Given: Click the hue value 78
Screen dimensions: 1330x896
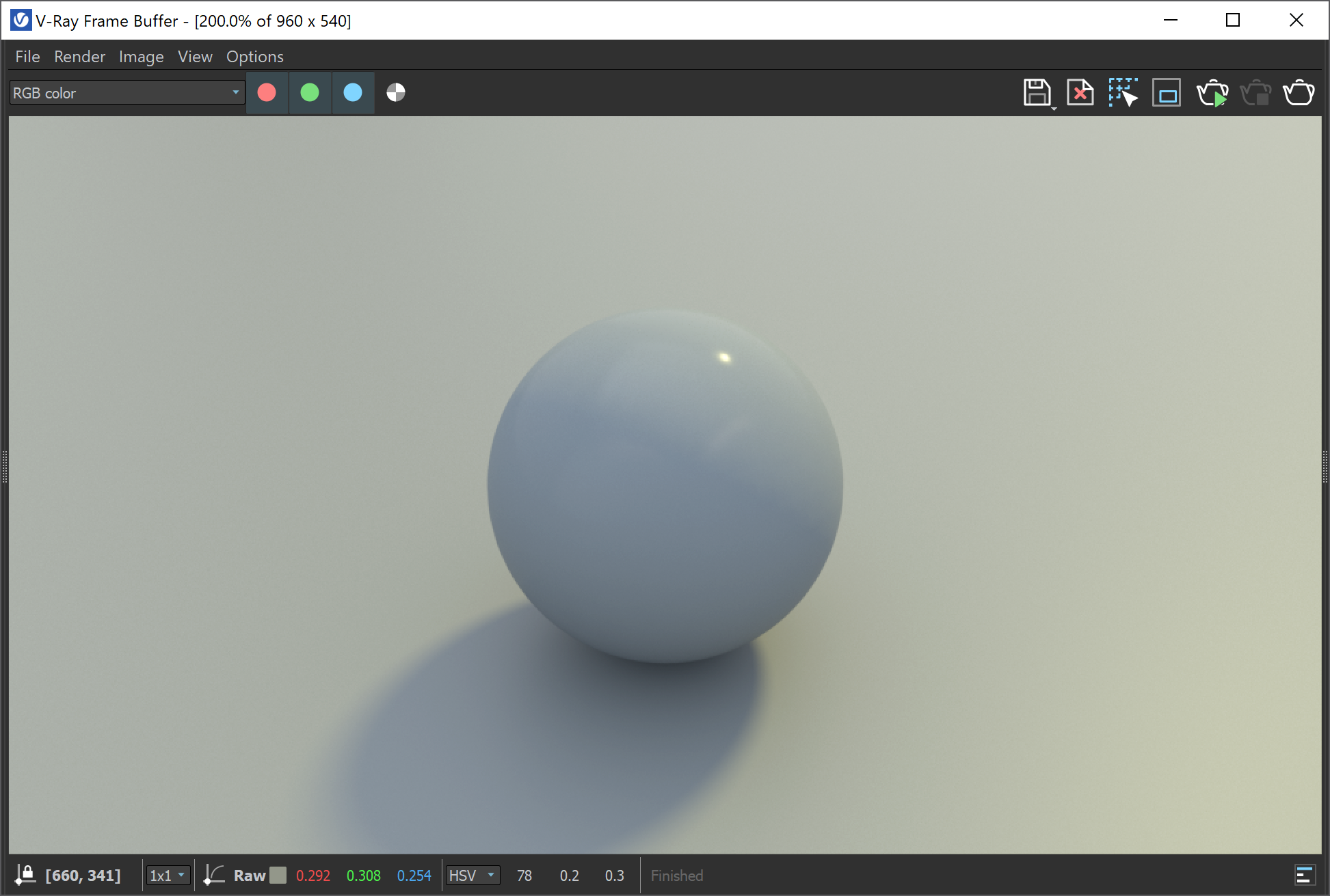Looking at the screenshot, I should click(x=524, y=875).
